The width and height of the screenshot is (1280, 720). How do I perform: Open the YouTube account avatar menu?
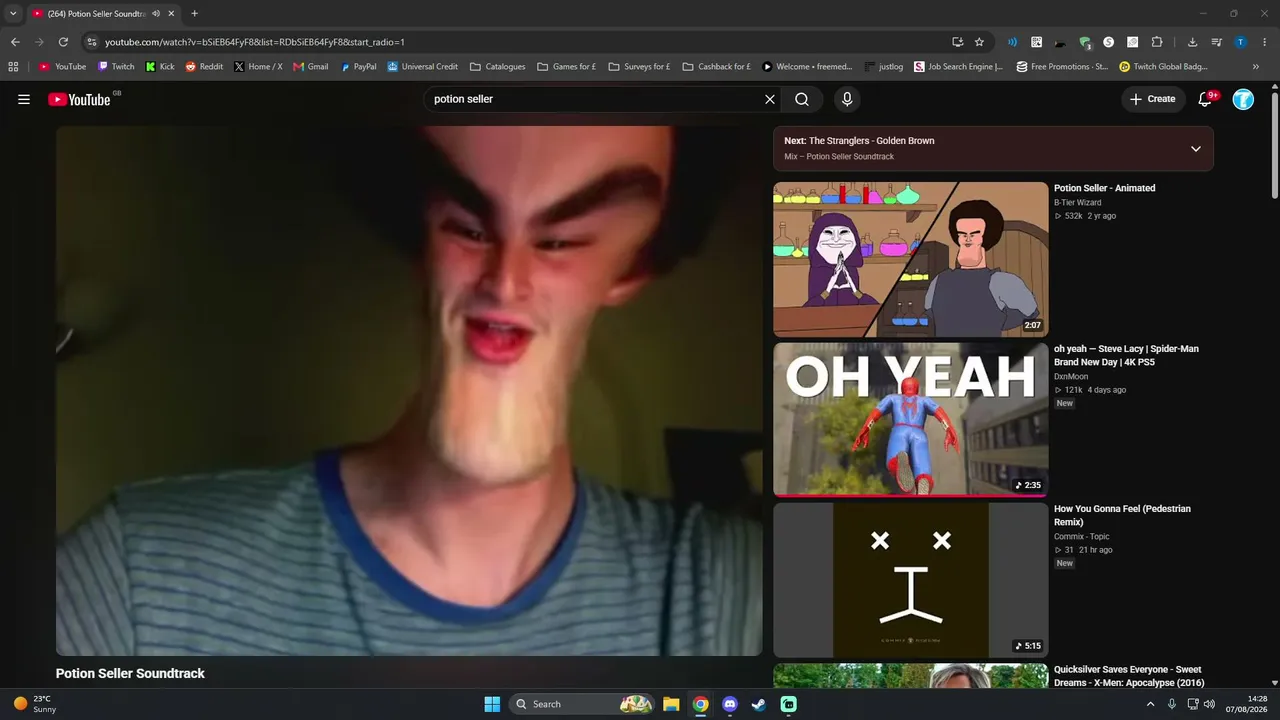1243,99
